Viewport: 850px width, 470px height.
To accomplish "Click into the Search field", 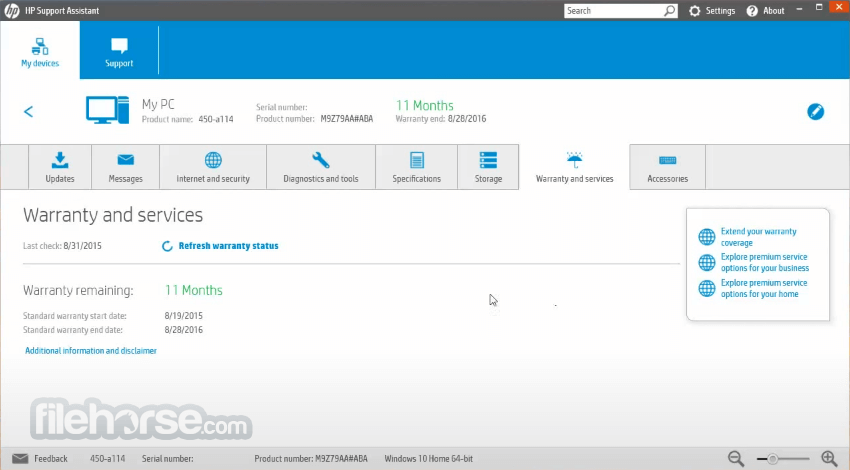I will click(x=613, y=11).
